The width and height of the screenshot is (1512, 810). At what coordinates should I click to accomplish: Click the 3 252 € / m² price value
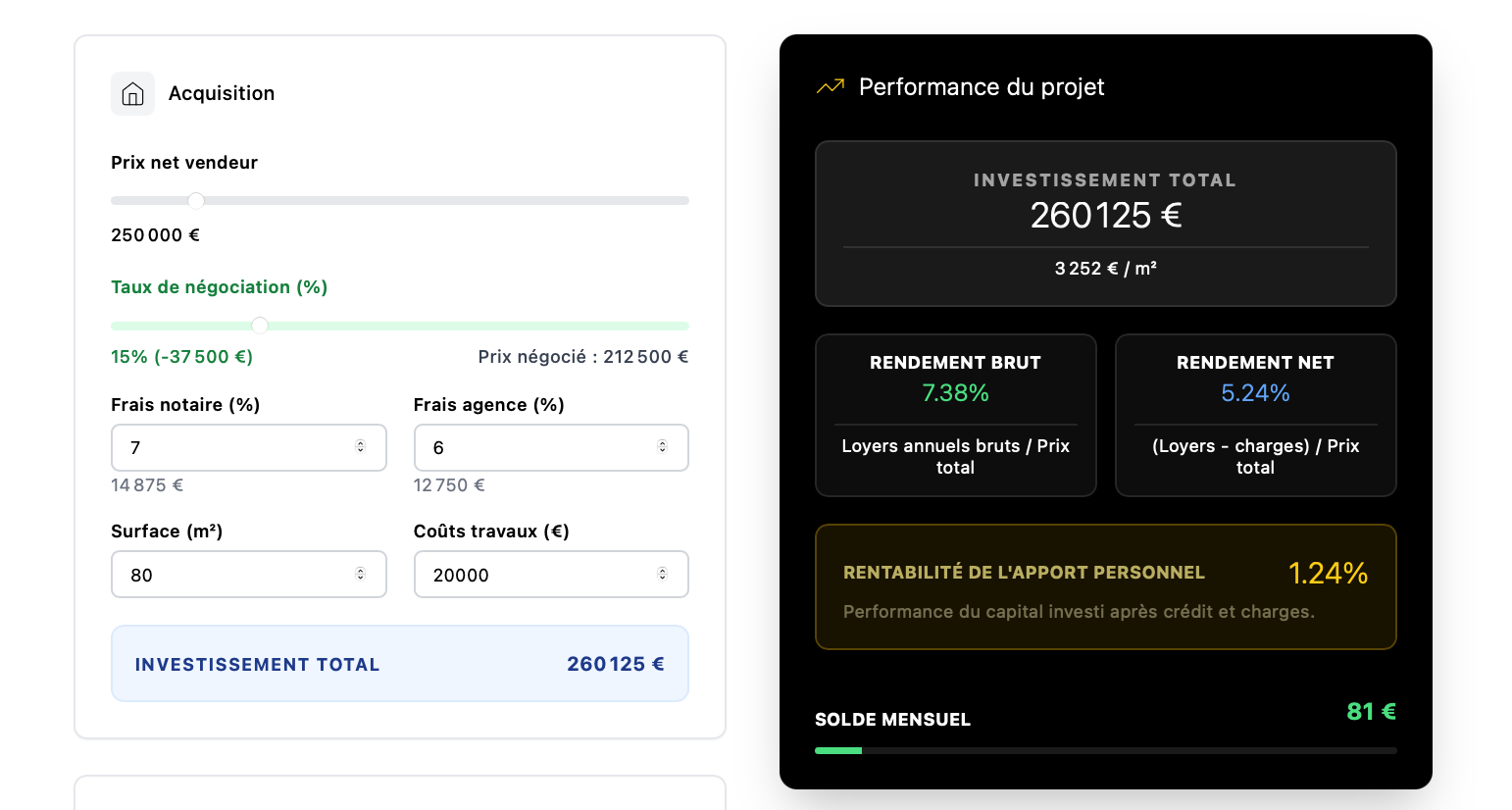(x=1106, y=269)
